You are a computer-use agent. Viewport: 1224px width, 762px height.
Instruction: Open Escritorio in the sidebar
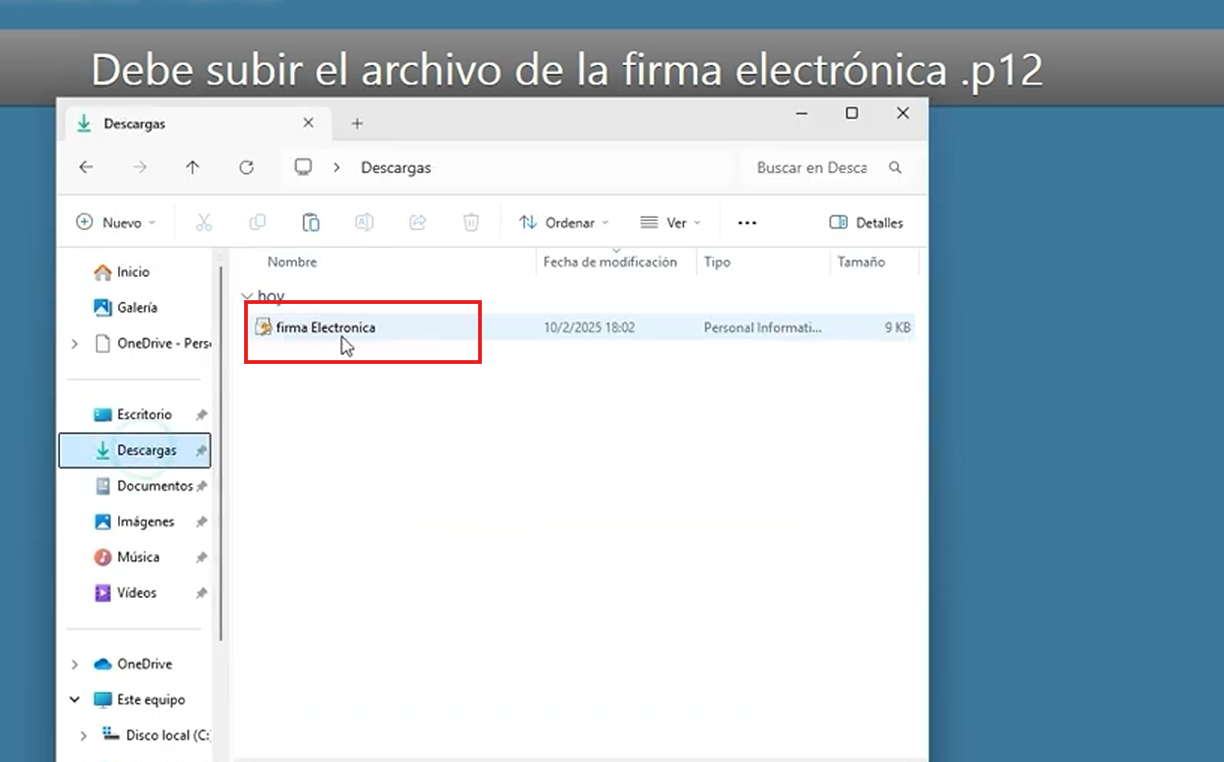tap(144, 414)
